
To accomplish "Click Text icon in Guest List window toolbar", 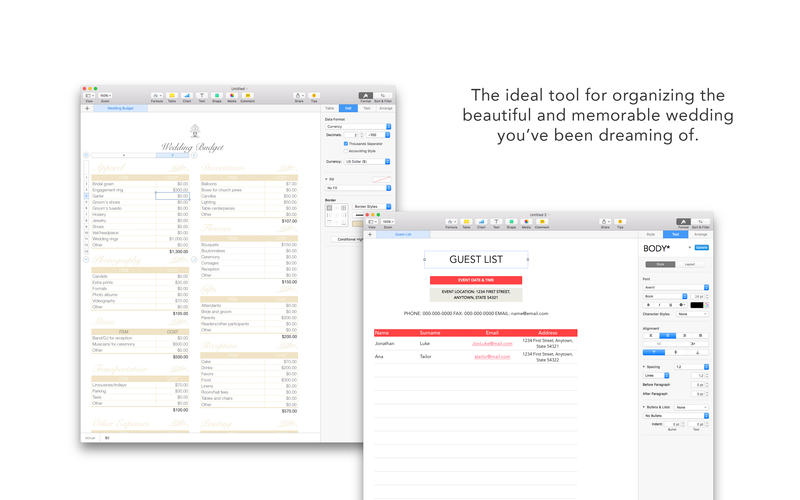I will (496, 221).
